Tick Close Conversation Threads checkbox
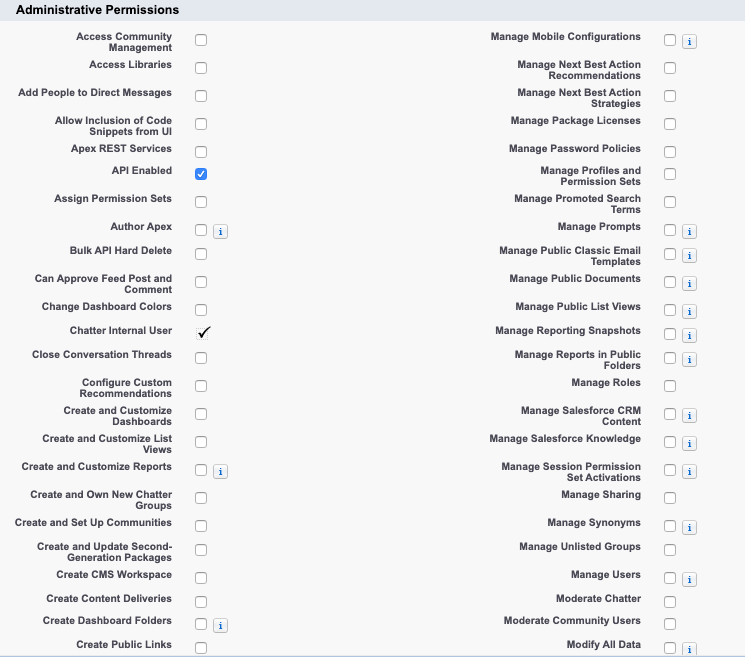 [201, 358]
